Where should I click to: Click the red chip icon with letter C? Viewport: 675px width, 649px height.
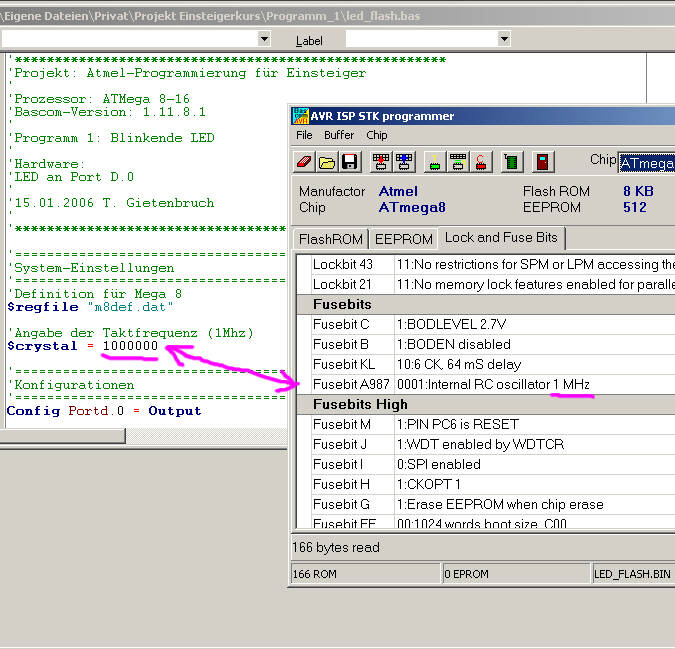click(480, 162)
